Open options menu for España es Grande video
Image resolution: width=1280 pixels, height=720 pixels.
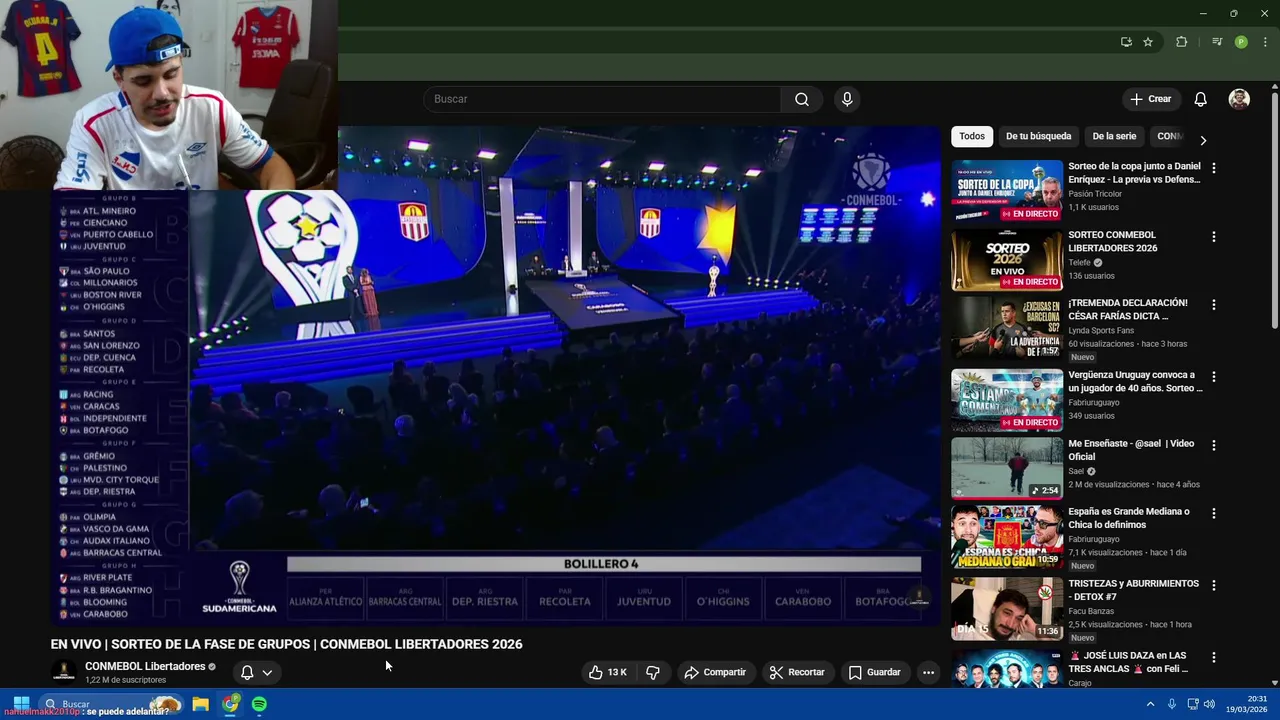coord(1213,513)
